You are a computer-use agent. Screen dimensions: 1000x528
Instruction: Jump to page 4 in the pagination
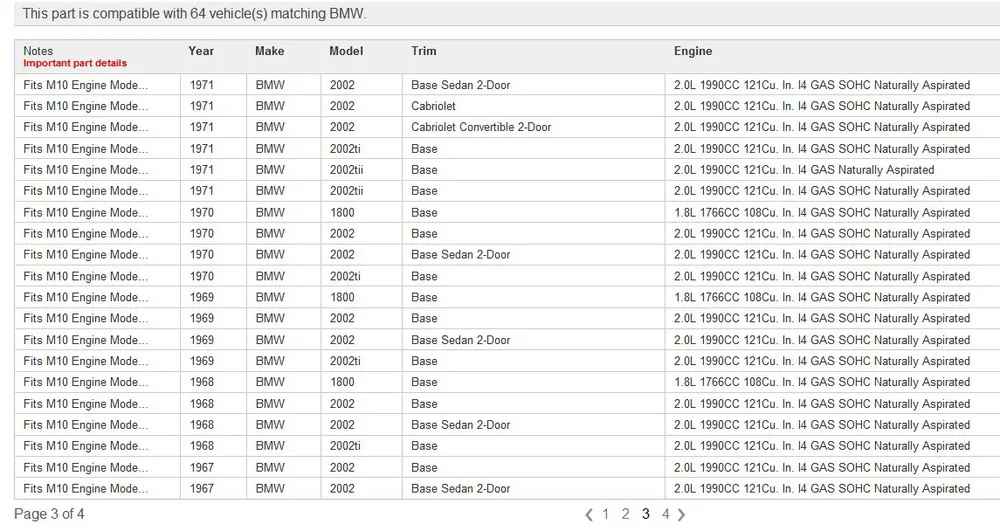(665, 514)
